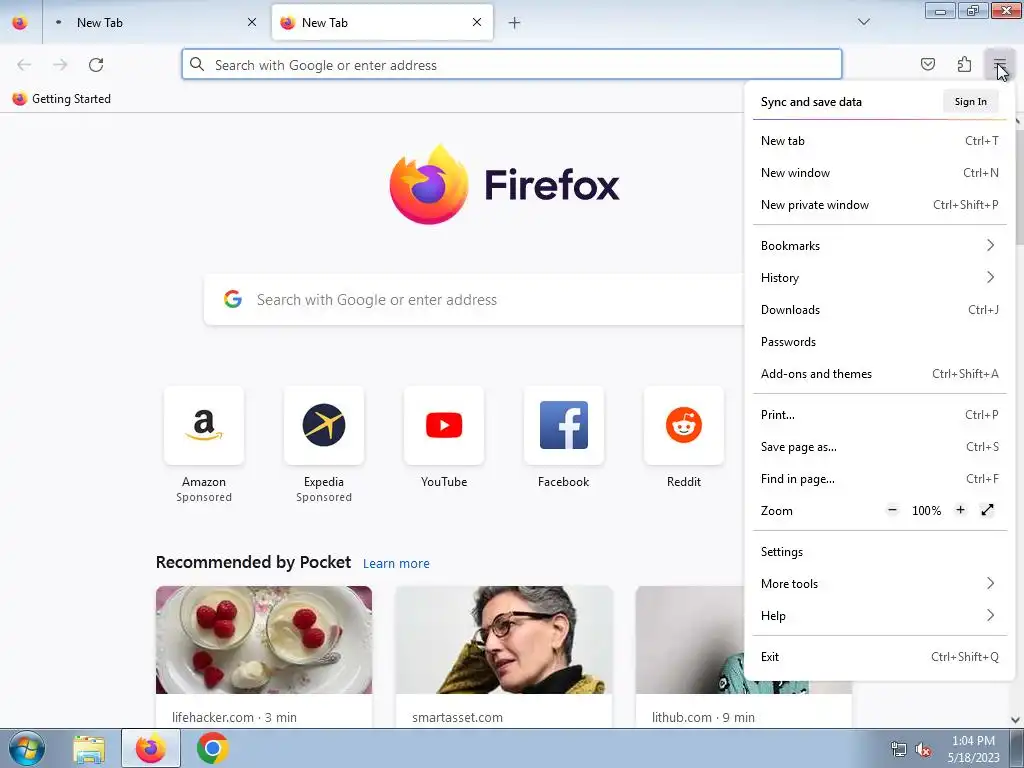Image resolution: width=1024 pixels, height=768 pixels.
Task: Open the Firefox View pinned tab icon
Action: 20,23
